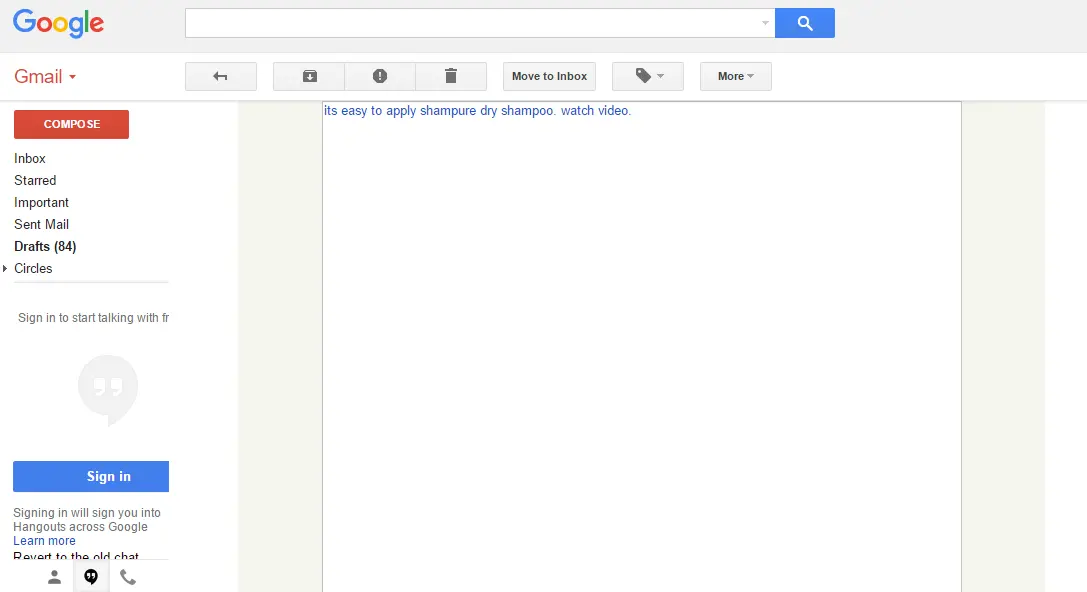This screenshot has height=592, width=1087.
Task: Open the More dropdown menu
Action: [736, 76]
